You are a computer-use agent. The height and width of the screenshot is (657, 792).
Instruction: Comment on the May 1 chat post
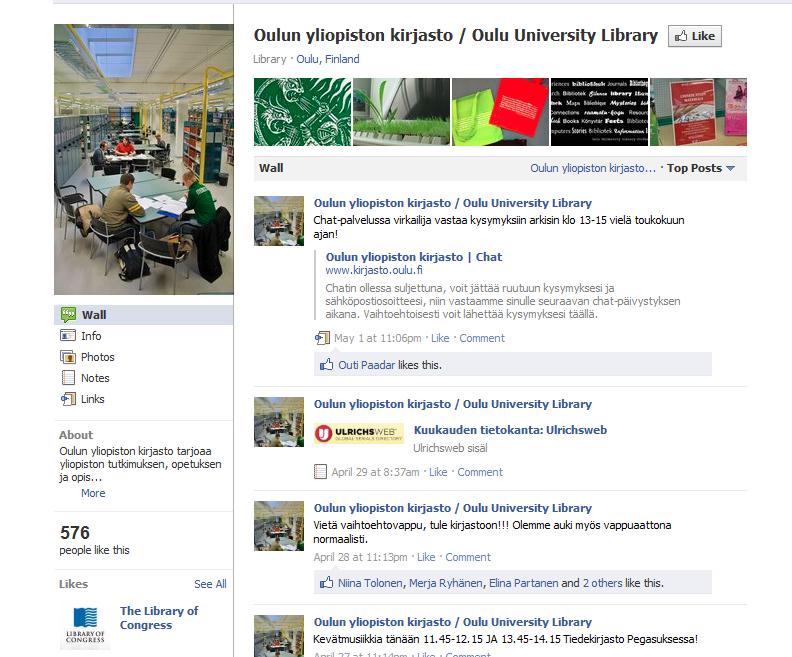coord(482,338)
